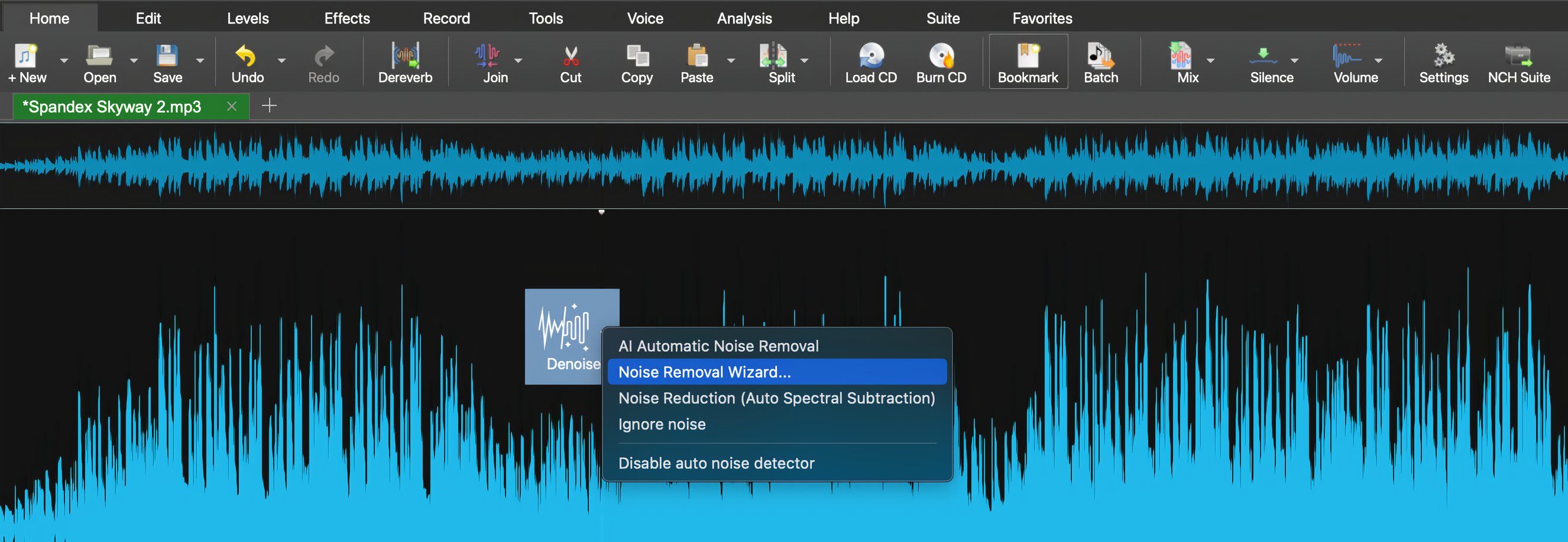
Task: Cut the selected audio
Action: (x=570, y=61)
